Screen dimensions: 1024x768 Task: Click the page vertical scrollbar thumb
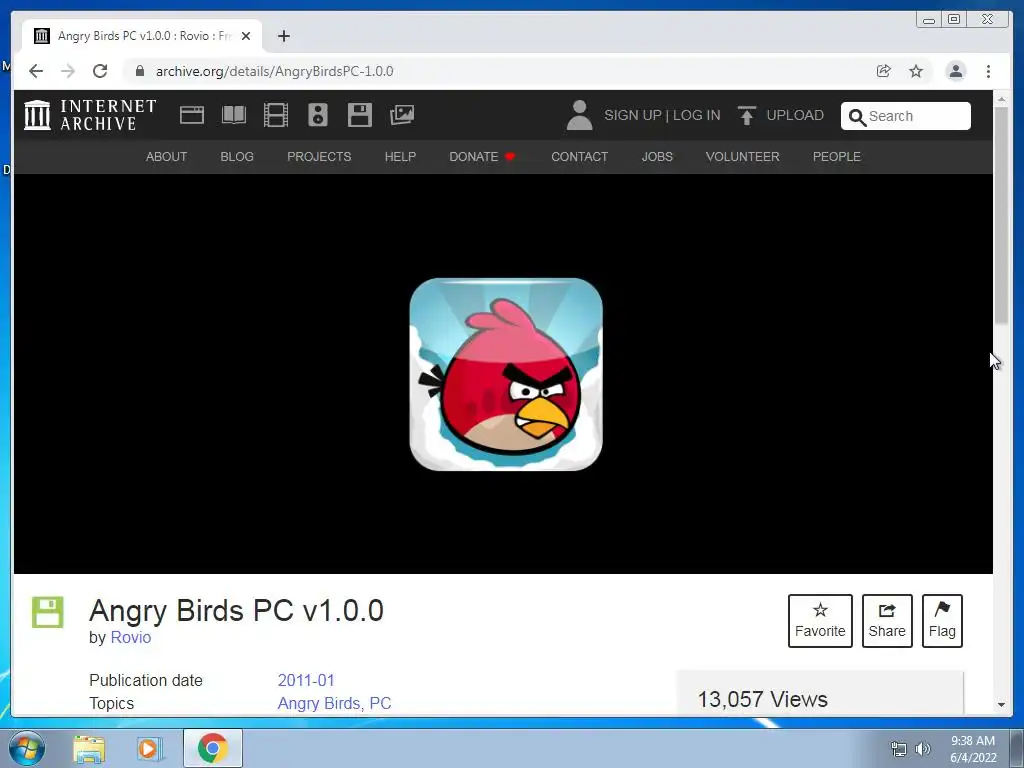click(1001, 216)
